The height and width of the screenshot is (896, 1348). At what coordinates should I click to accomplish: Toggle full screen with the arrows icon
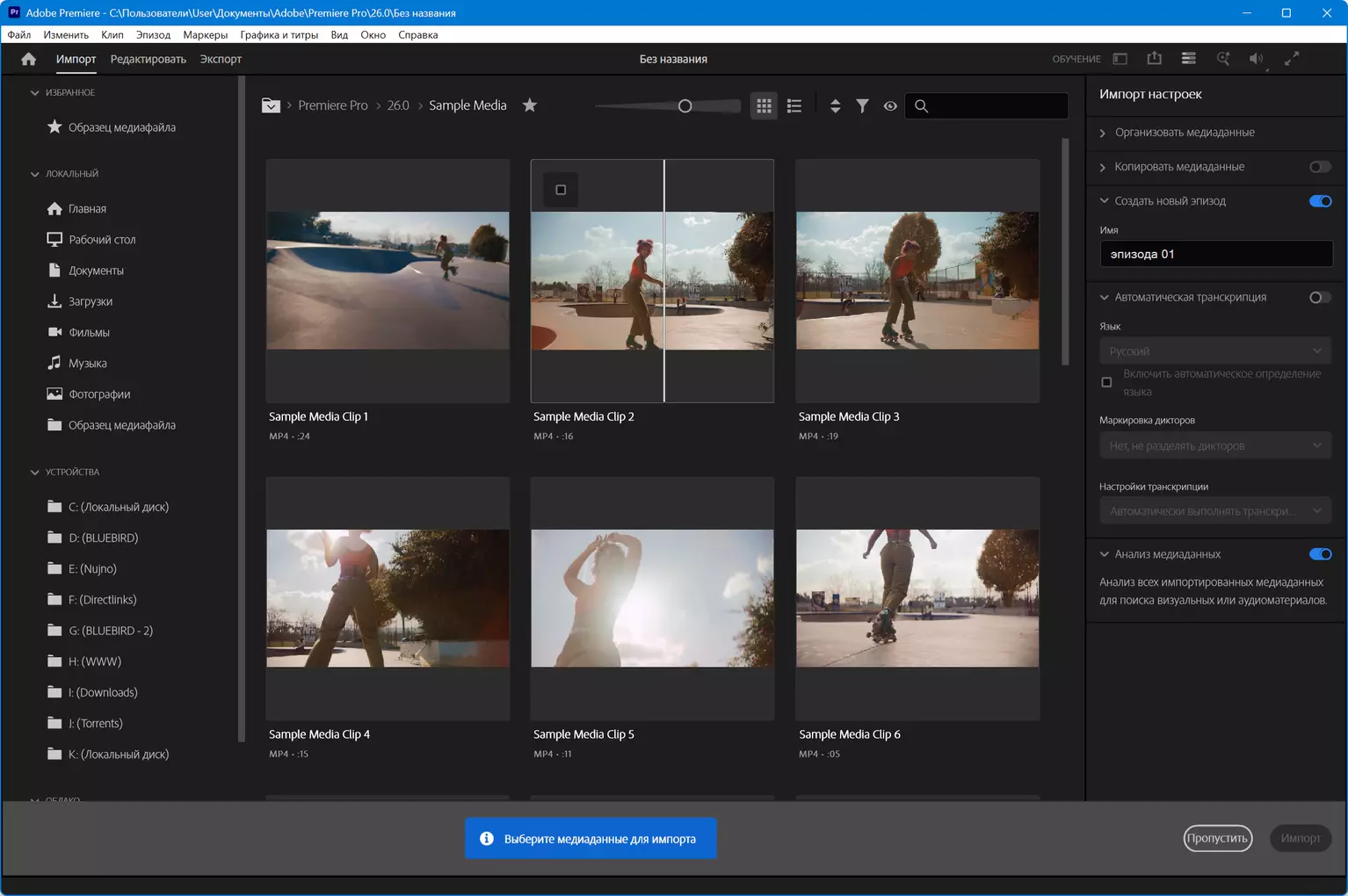click(x=1292, y=59)
